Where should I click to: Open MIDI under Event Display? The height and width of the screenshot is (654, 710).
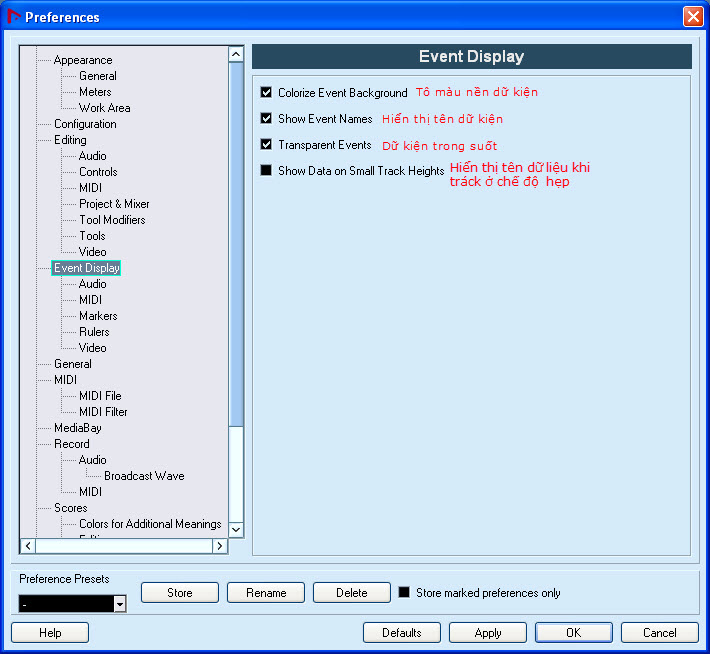pyautogui.click(x=91, y=300)
